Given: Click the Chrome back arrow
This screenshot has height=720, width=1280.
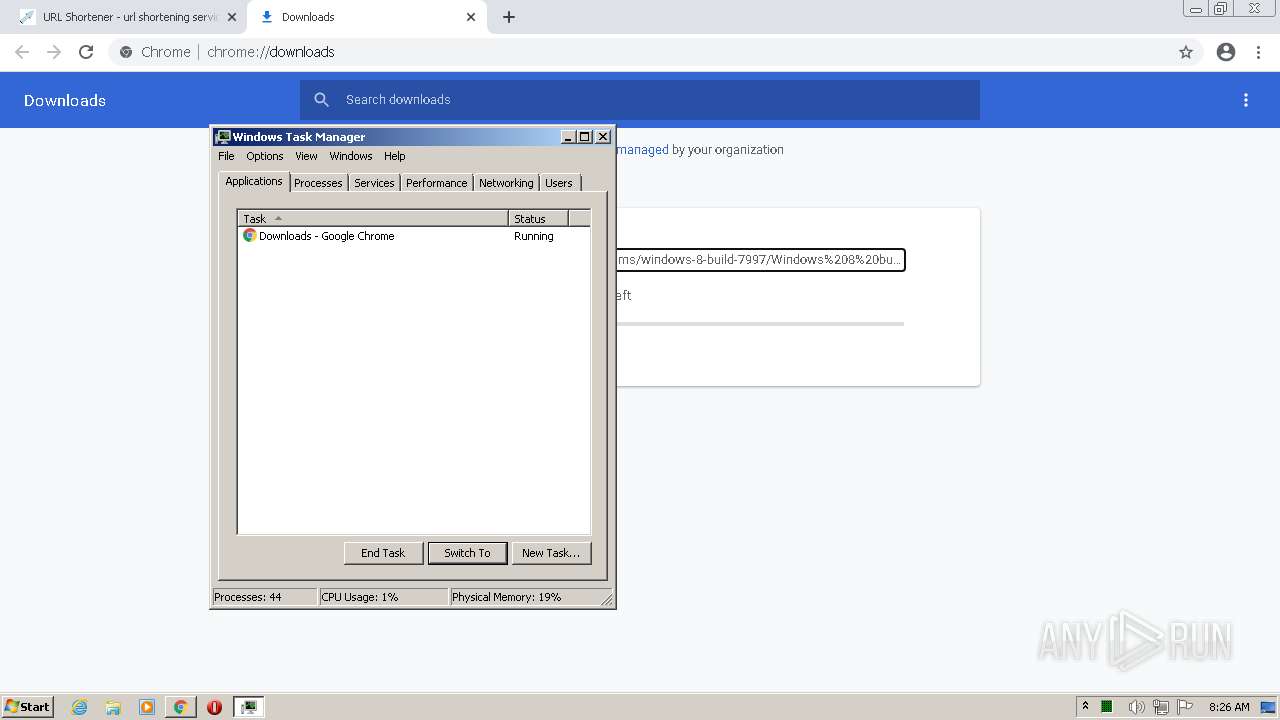Looking at the screenshot, I should (x=22, y=52).
